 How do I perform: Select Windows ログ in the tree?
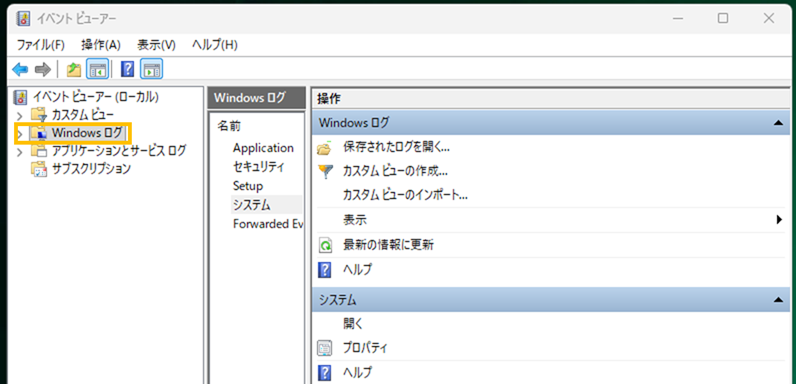point(87,133)
